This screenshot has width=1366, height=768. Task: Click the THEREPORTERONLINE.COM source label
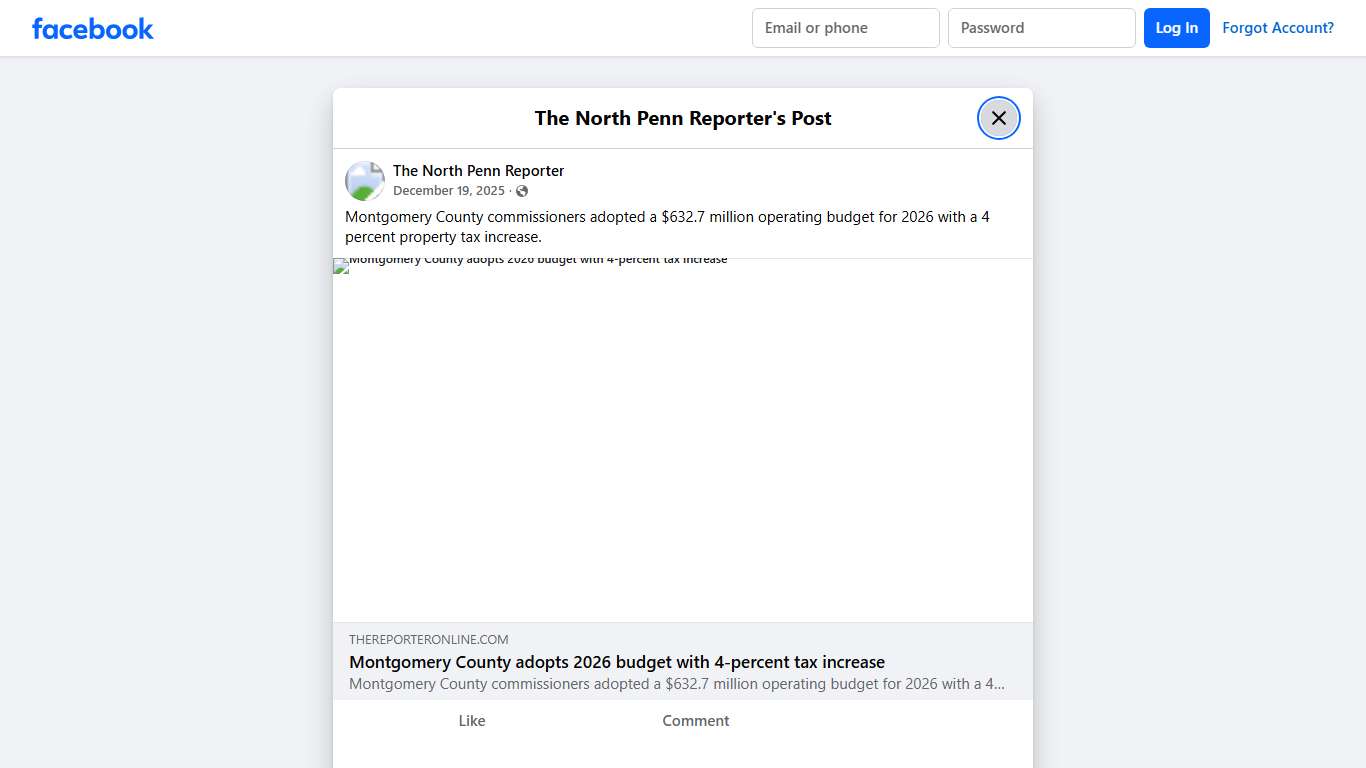pyautogui.click(x=429, y=640)
